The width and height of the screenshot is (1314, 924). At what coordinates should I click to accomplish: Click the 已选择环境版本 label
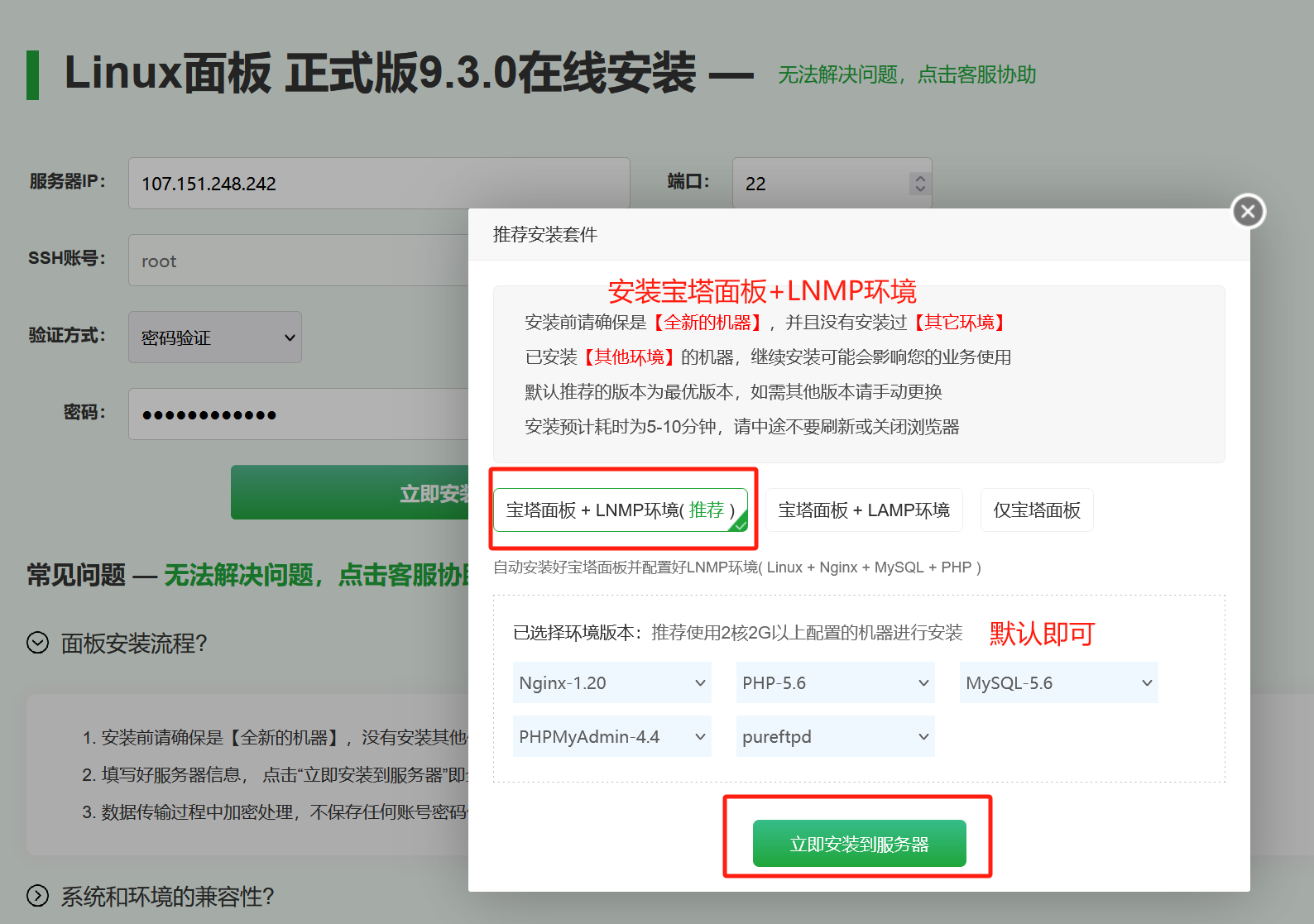[x=577, y=633]
